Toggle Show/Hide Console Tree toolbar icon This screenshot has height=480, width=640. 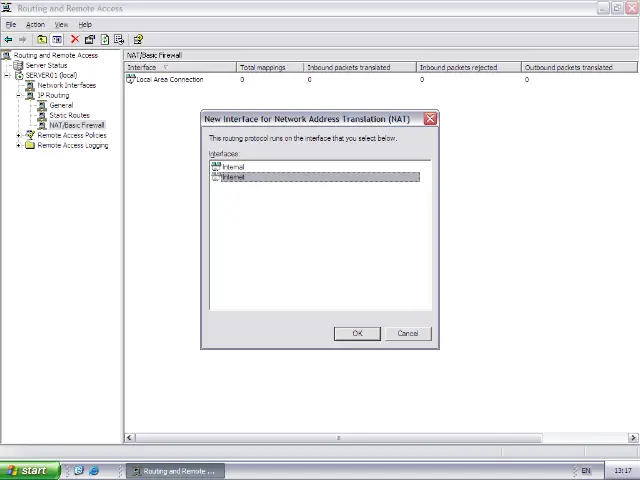(x=57, y=40)
